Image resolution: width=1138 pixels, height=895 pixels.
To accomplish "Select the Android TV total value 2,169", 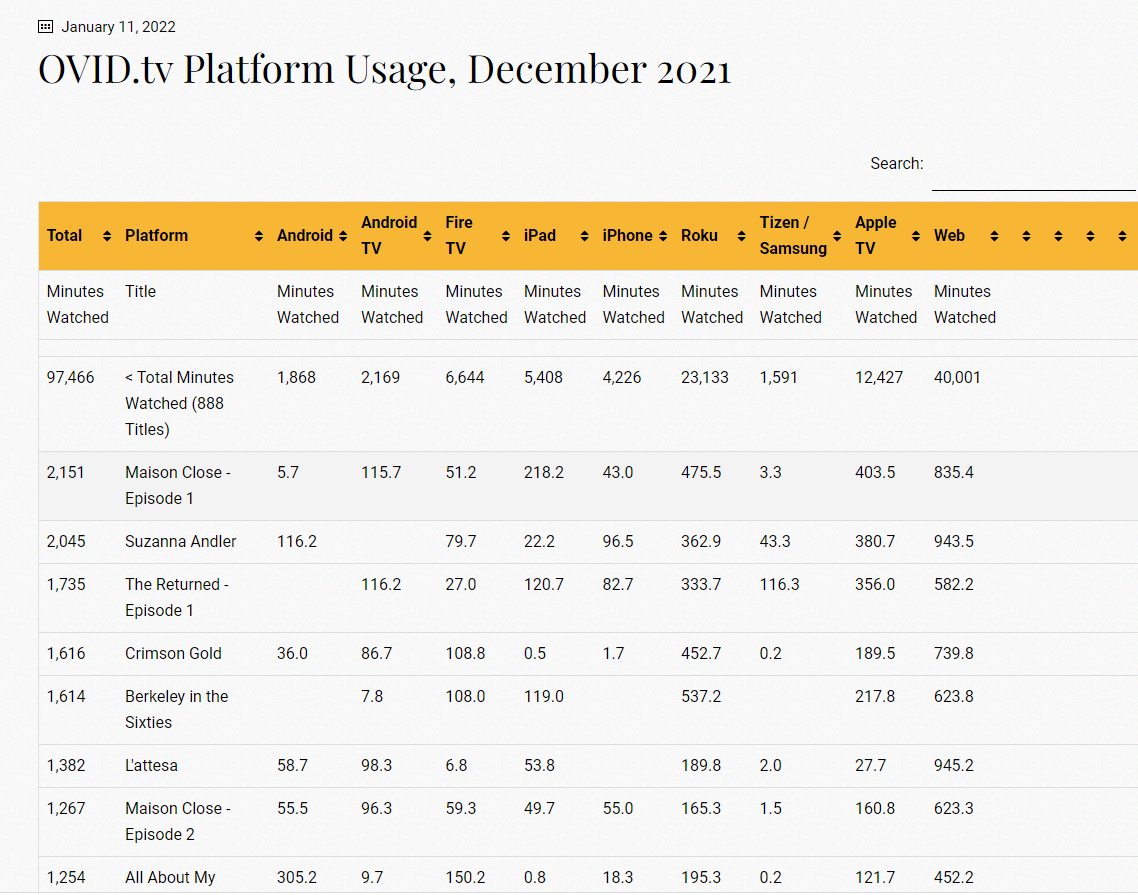I will tap(380, 377).
